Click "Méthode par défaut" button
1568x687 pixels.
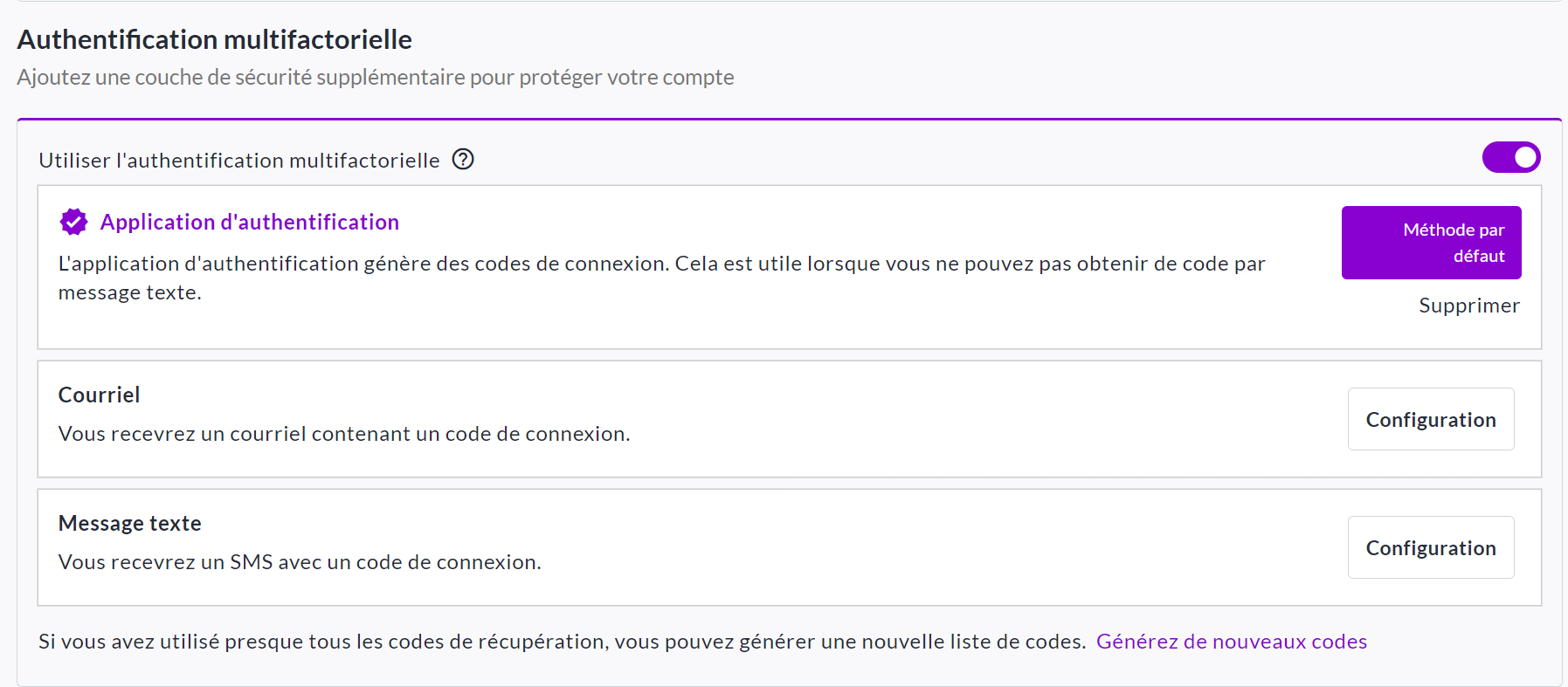coord(1431,243)
